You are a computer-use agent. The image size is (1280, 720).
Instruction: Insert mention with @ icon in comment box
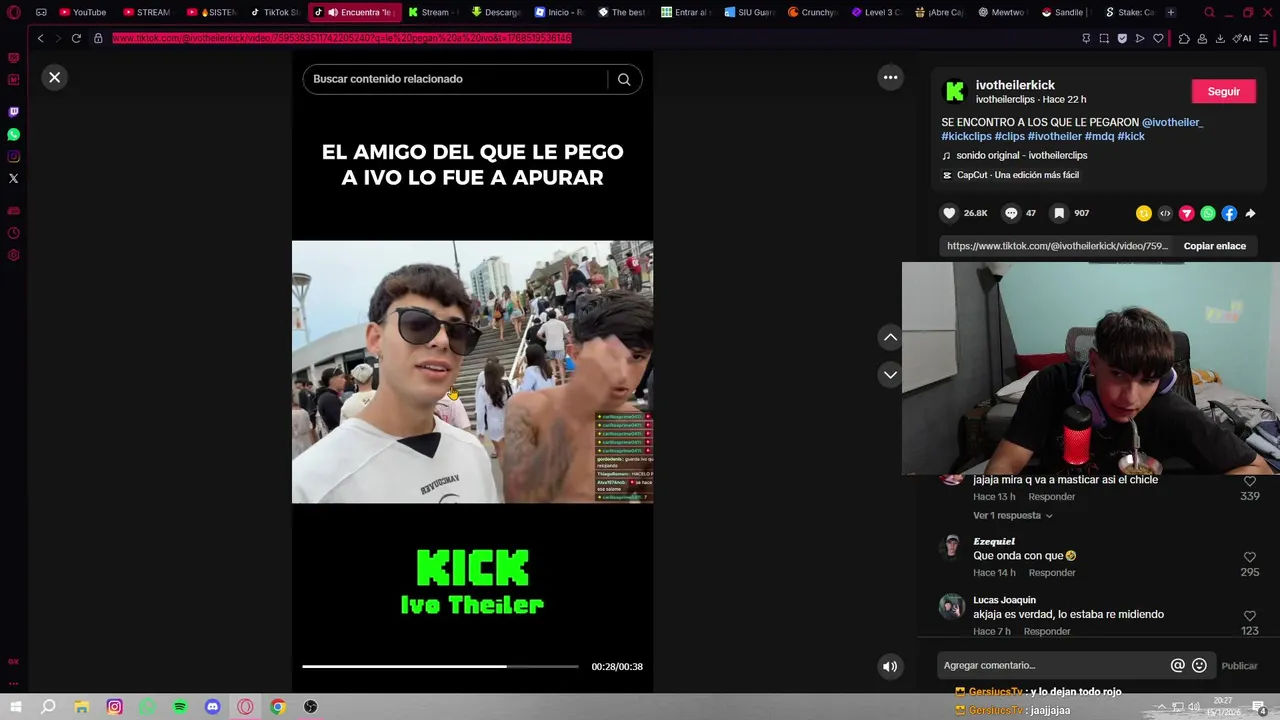1177,665
